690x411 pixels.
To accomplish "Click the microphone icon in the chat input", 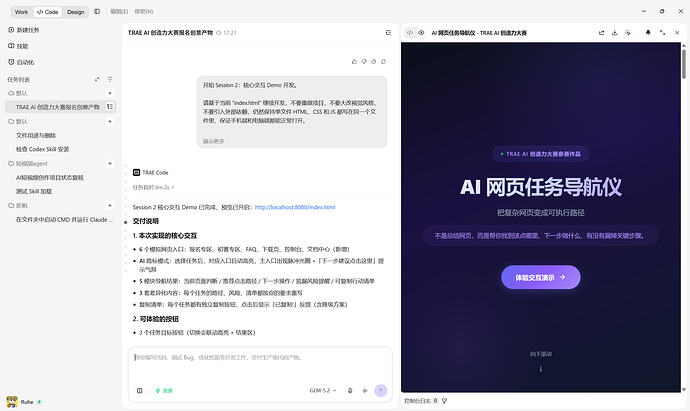I will pos(350,390).
